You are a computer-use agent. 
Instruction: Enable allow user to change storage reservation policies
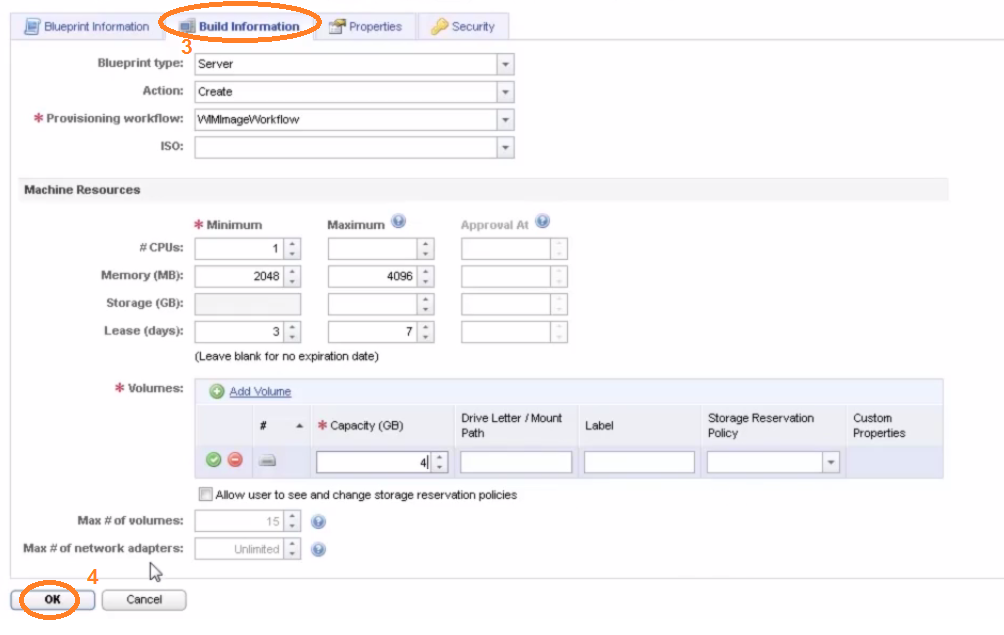click(x=205, y=493)
